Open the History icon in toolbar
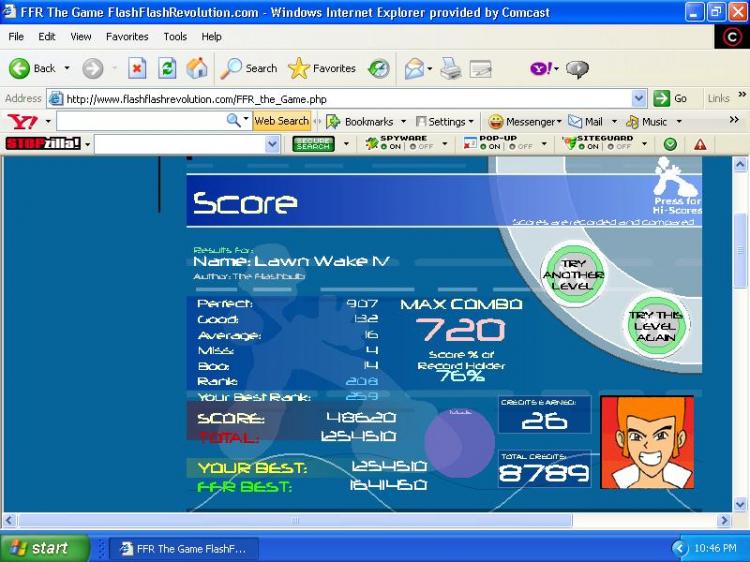The height and width of the screenshot is (562, 750). coord(378,69)
